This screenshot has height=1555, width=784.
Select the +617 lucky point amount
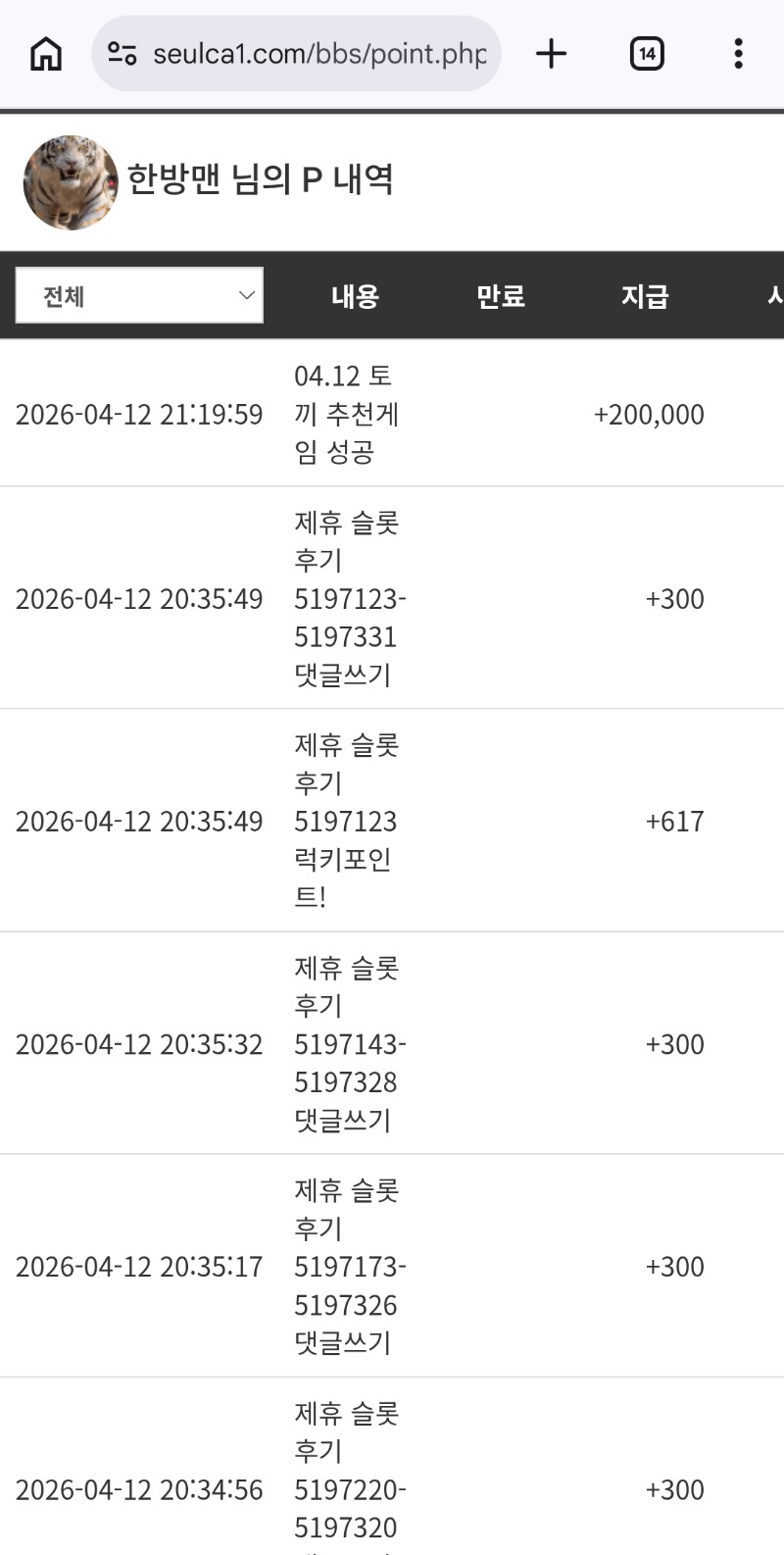pyautogui.click(x=674, y=822)
